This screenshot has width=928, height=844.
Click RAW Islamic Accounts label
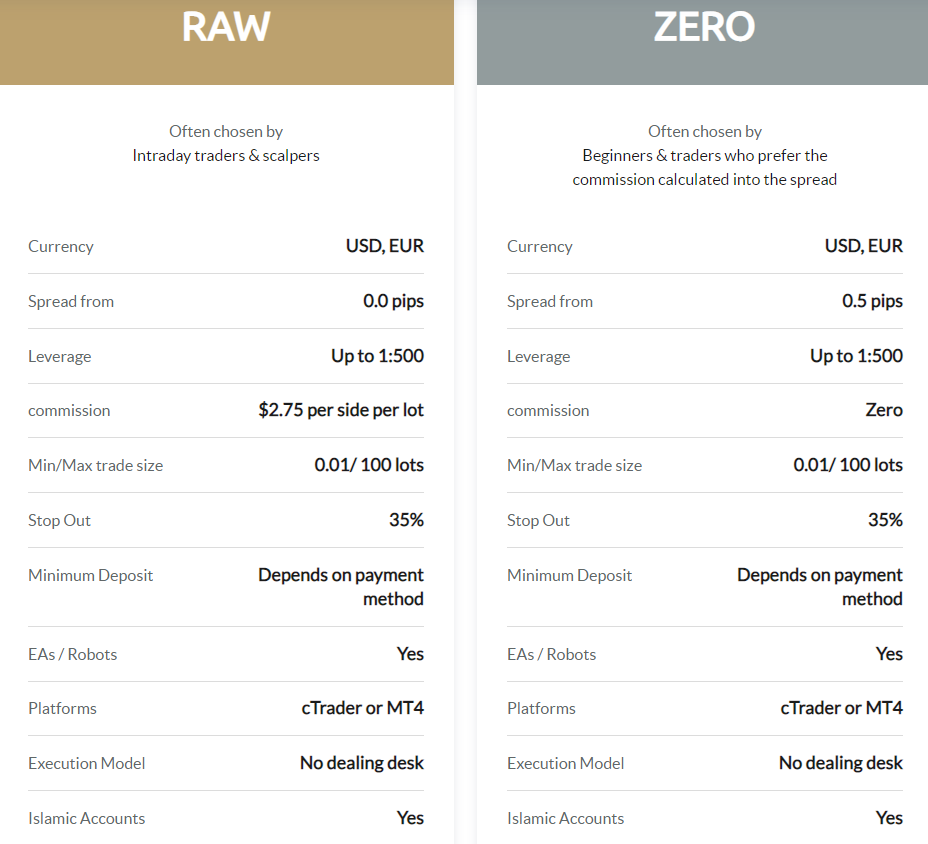click(x=86, y=818)
